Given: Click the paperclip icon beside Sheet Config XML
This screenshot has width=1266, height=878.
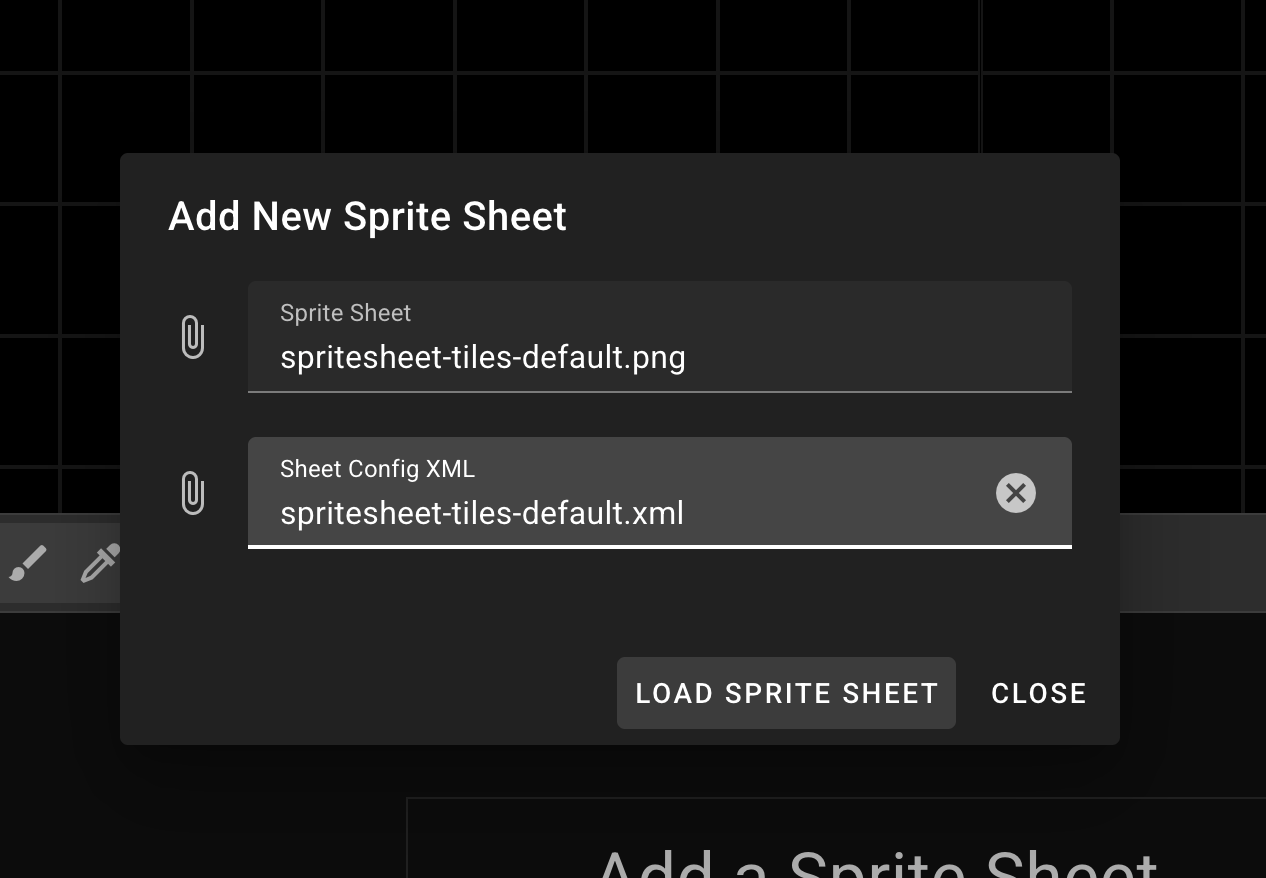Looking at the screenshot, I should [x=193, y=493].
